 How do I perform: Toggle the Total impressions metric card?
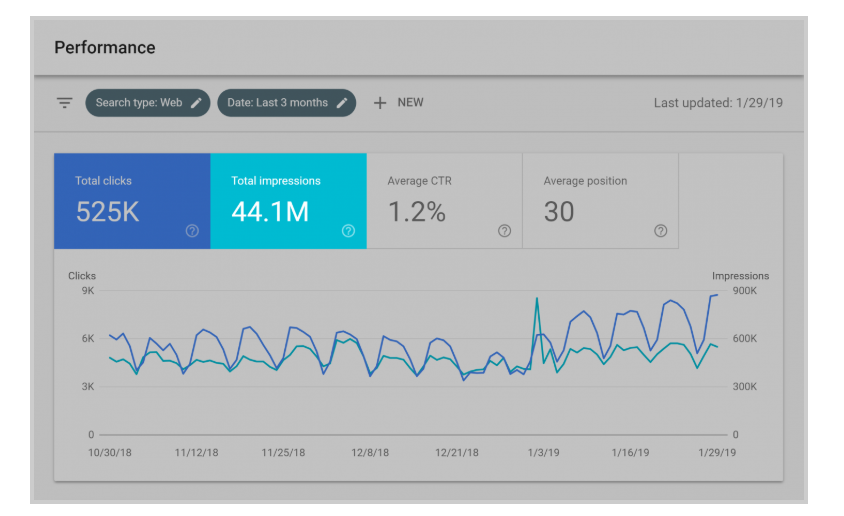[x=289, y=201]
